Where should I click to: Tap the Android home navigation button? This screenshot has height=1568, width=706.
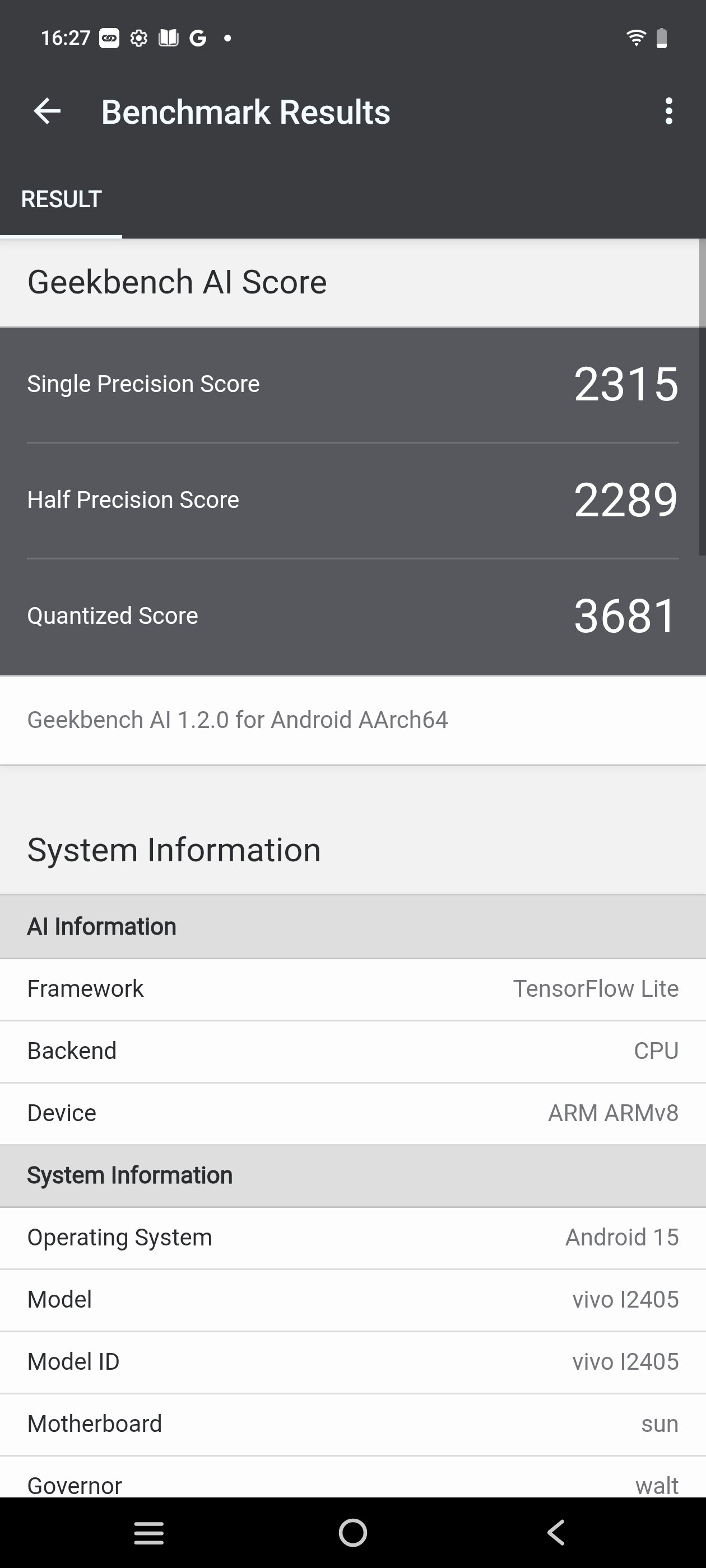click(354, 1533)
